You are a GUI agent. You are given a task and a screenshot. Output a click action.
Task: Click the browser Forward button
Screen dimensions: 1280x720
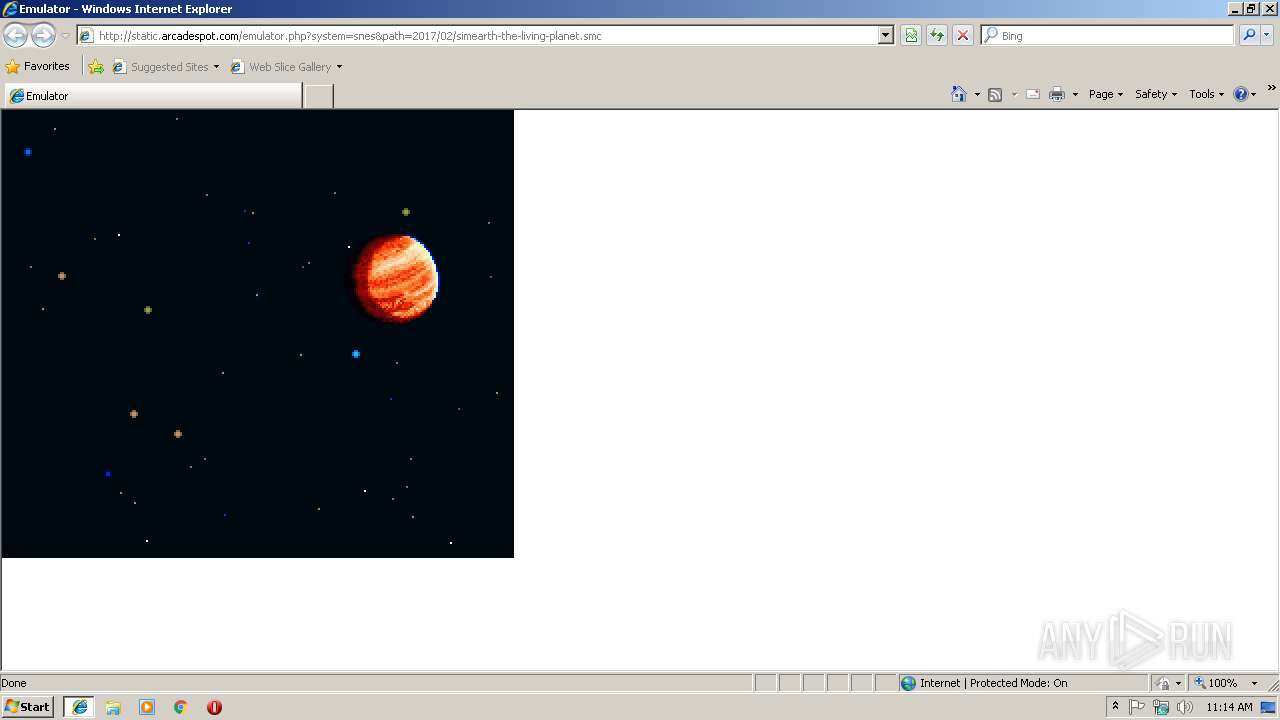click(43, 36)
